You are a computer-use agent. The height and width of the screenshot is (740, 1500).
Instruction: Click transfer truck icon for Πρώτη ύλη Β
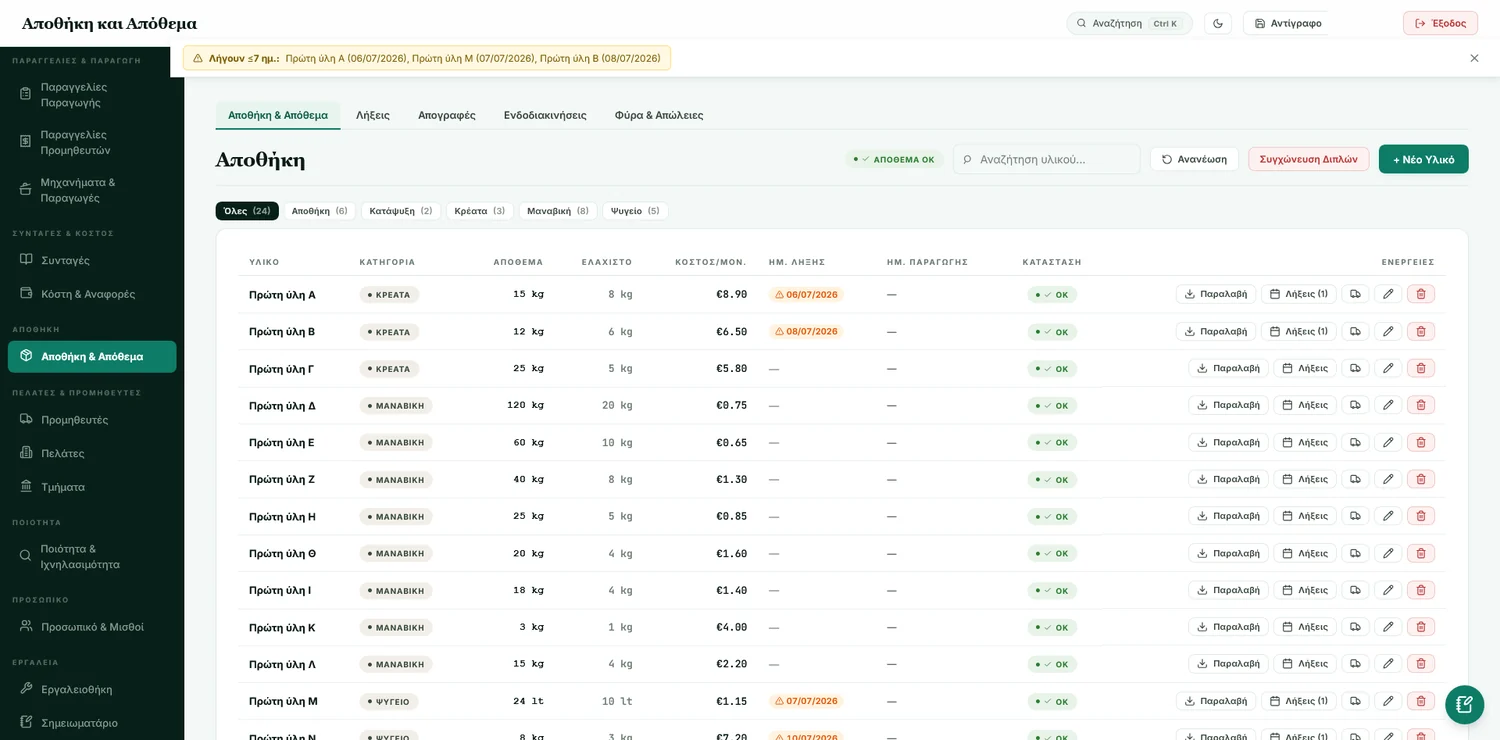click(x=1355, y=331)
